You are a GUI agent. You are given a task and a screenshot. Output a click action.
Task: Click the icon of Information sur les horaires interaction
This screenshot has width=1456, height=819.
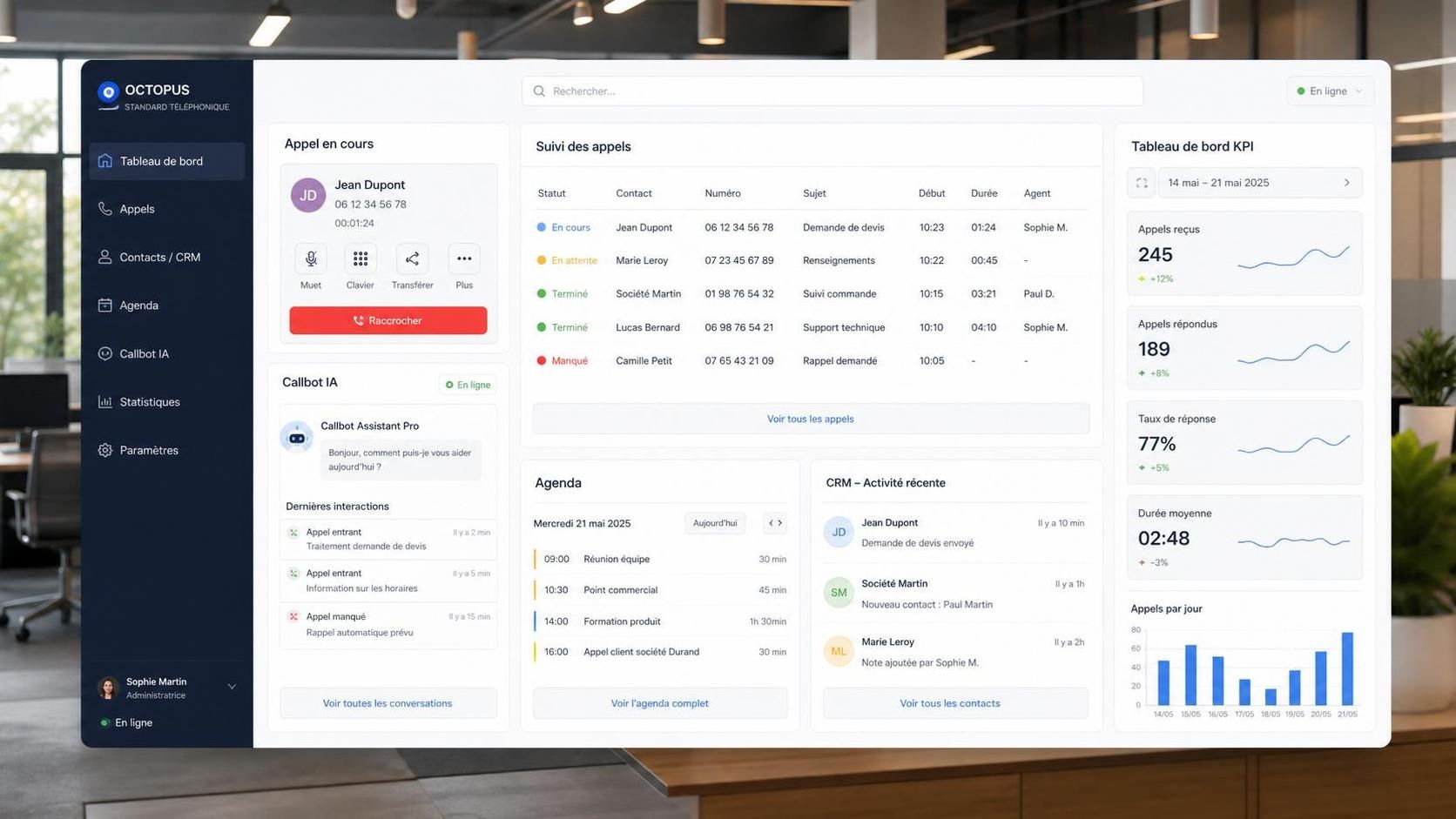(293, 574)
